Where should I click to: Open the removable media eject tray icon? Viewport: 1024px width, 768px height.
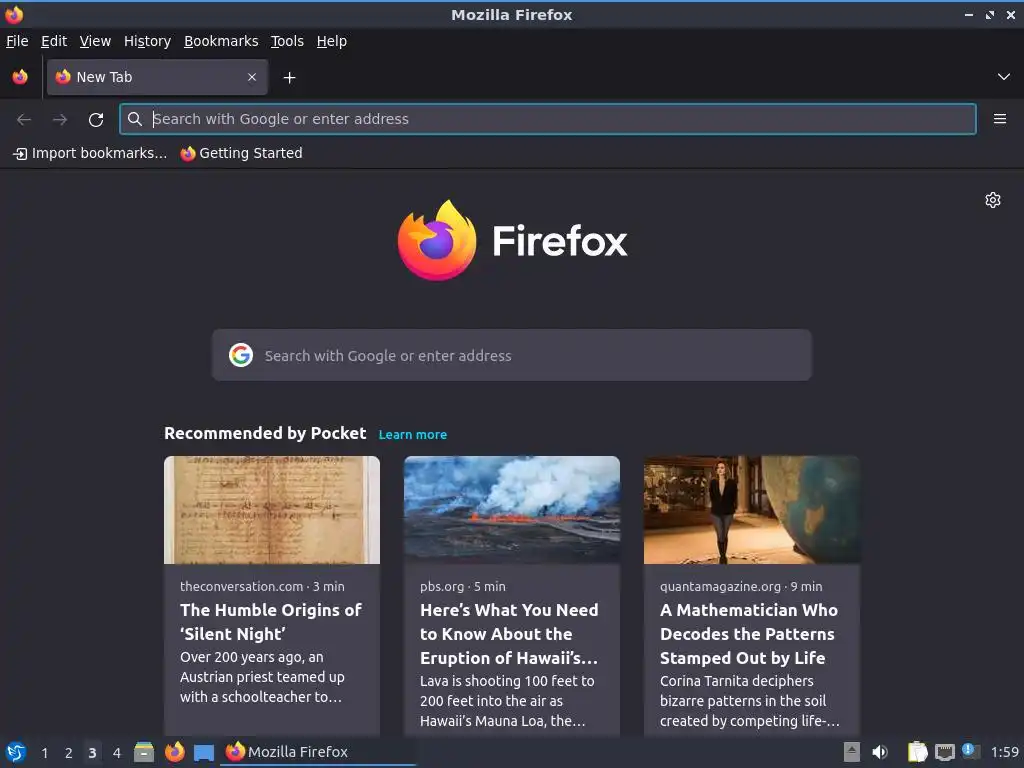[852, 752]
